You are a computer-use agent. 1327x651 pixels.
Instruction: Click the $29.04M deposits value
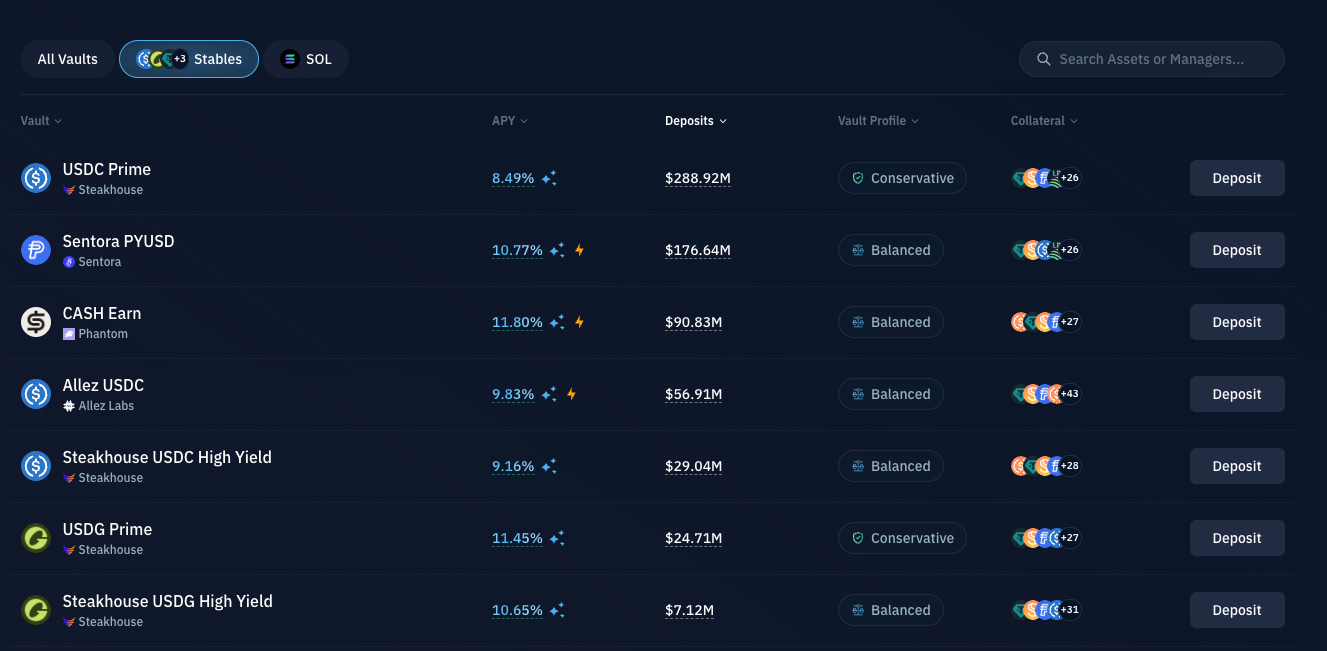[x=694, y=466]
